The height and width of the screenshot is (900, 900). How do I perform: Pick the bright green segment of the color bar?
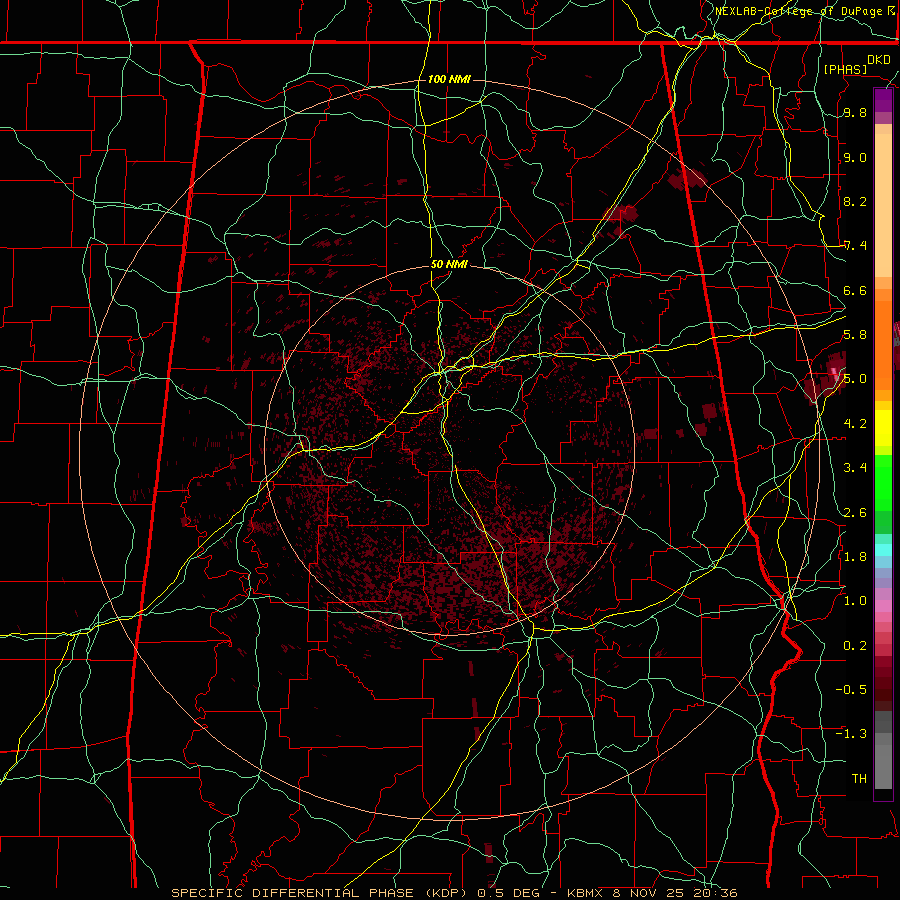tap(883, 483)
